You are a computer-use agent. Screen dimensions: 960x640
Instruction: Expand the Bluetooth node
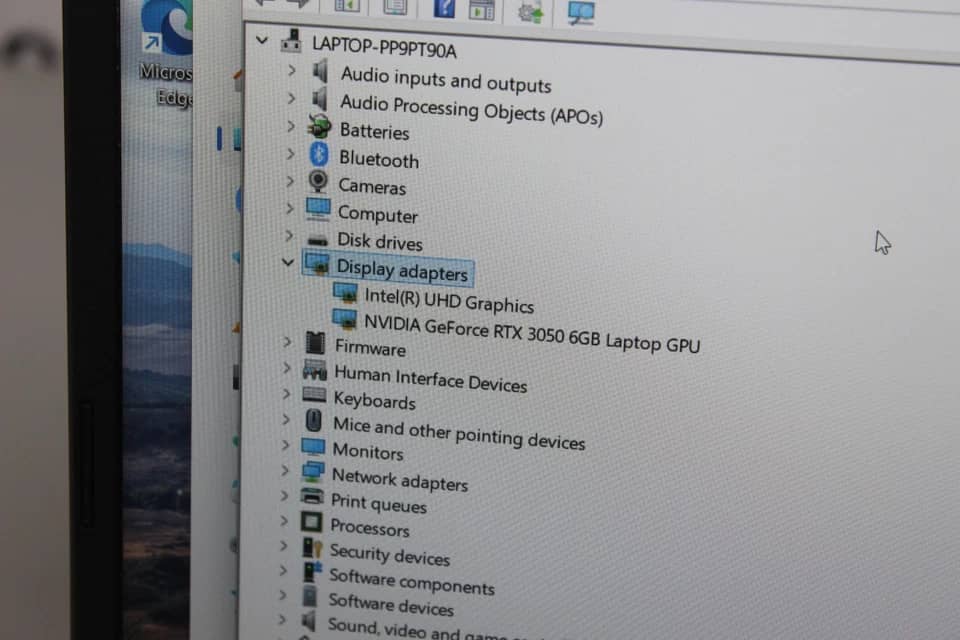click(290, 154)
